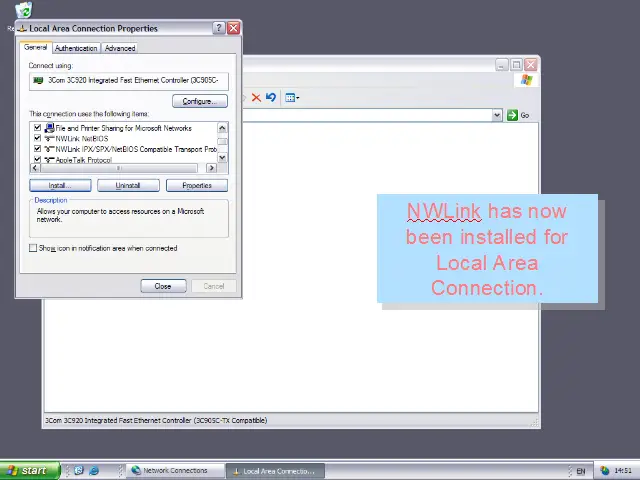Click the NWLink NetBIOS protocol icon
The height and width of the screenshot is (480, 640).
49,139
